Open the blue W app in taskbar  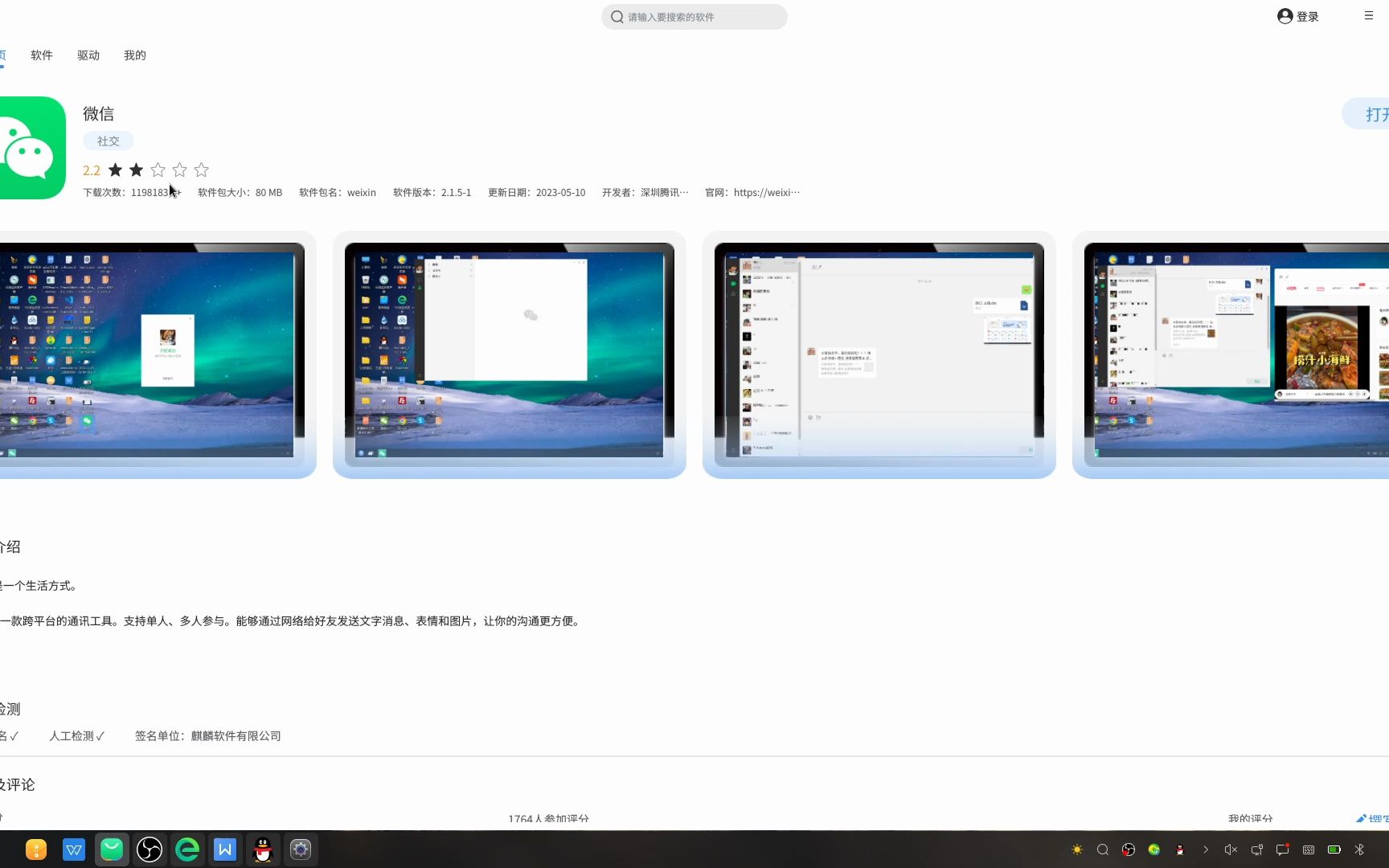225,850
